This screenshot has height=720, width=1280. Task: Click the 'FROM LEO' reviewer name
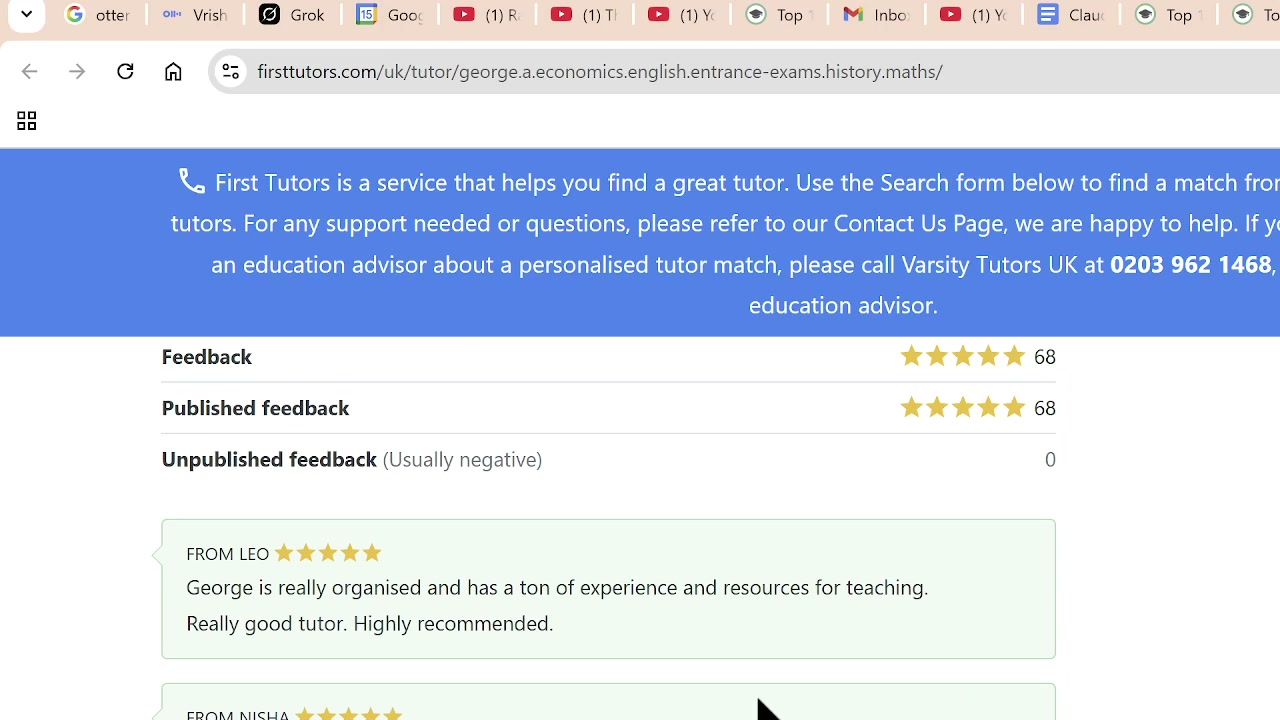click(227, 554)
